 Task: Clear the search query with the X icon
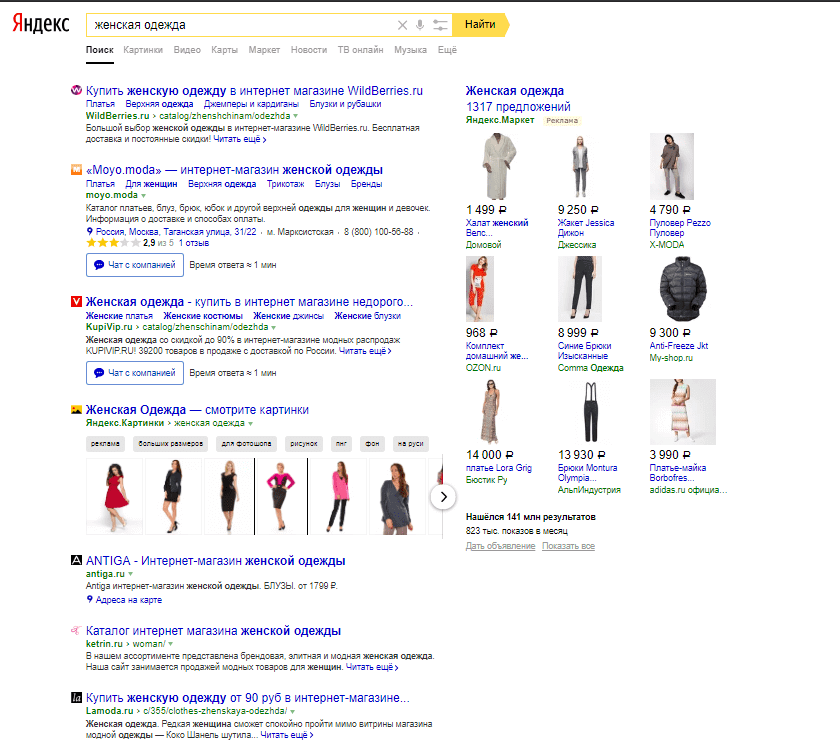(x=402, y=25)
